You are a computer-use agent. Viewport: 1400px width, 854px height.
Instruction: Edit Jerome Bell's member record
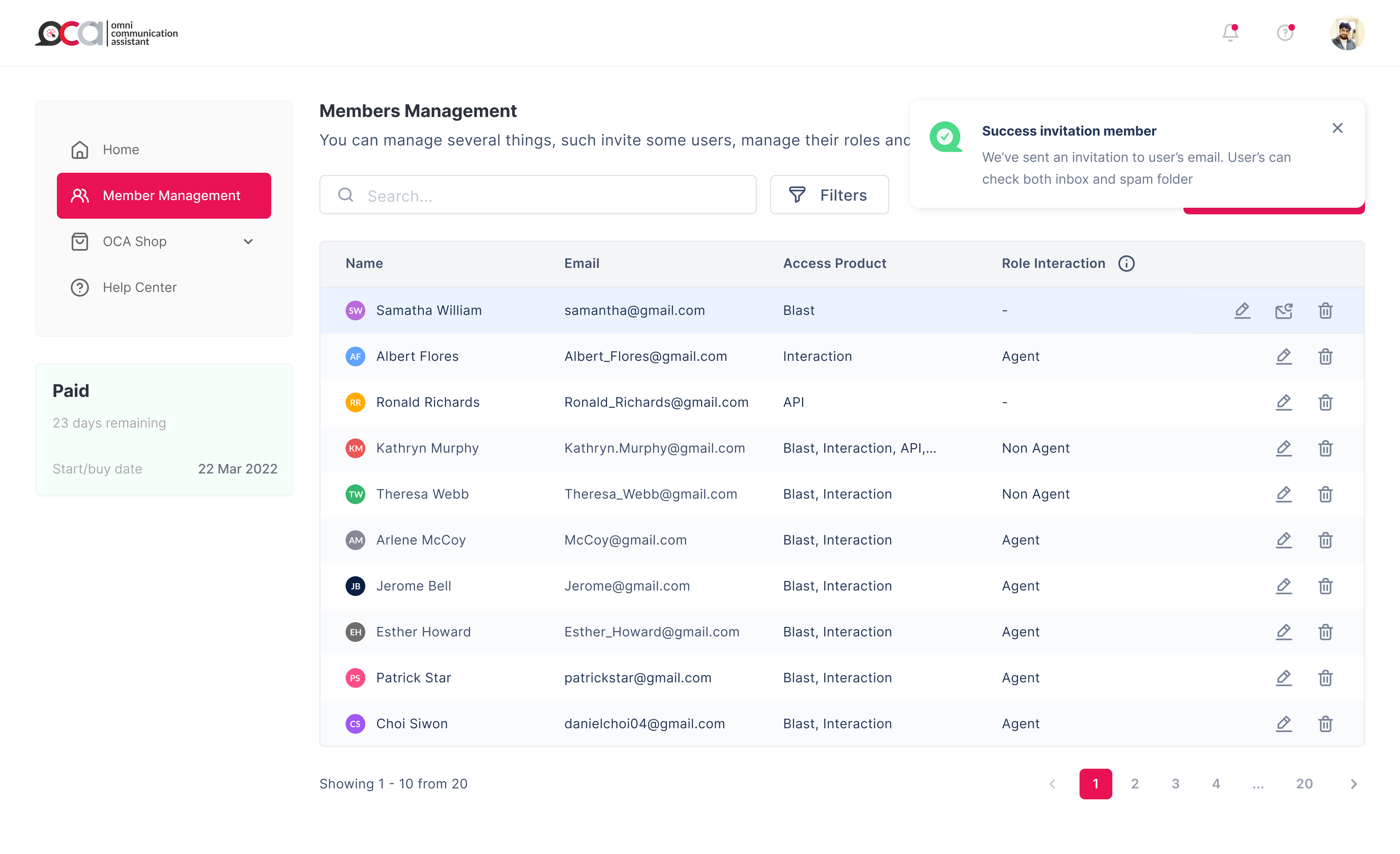pos(1284,586)
